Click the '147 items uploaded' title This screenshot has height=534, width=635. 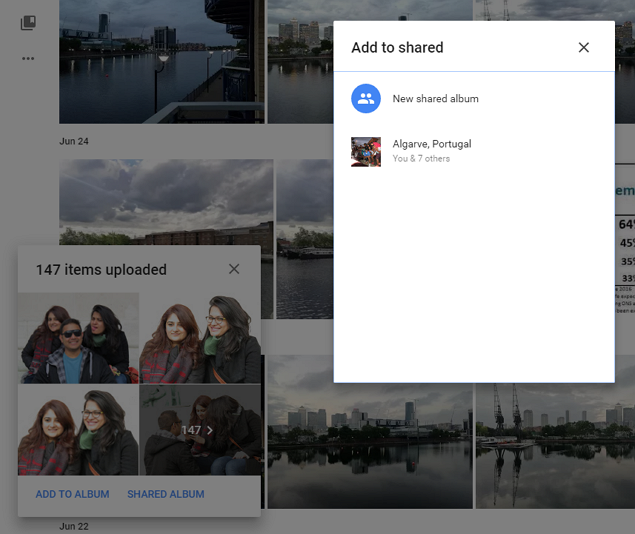[x=101, y=270]
